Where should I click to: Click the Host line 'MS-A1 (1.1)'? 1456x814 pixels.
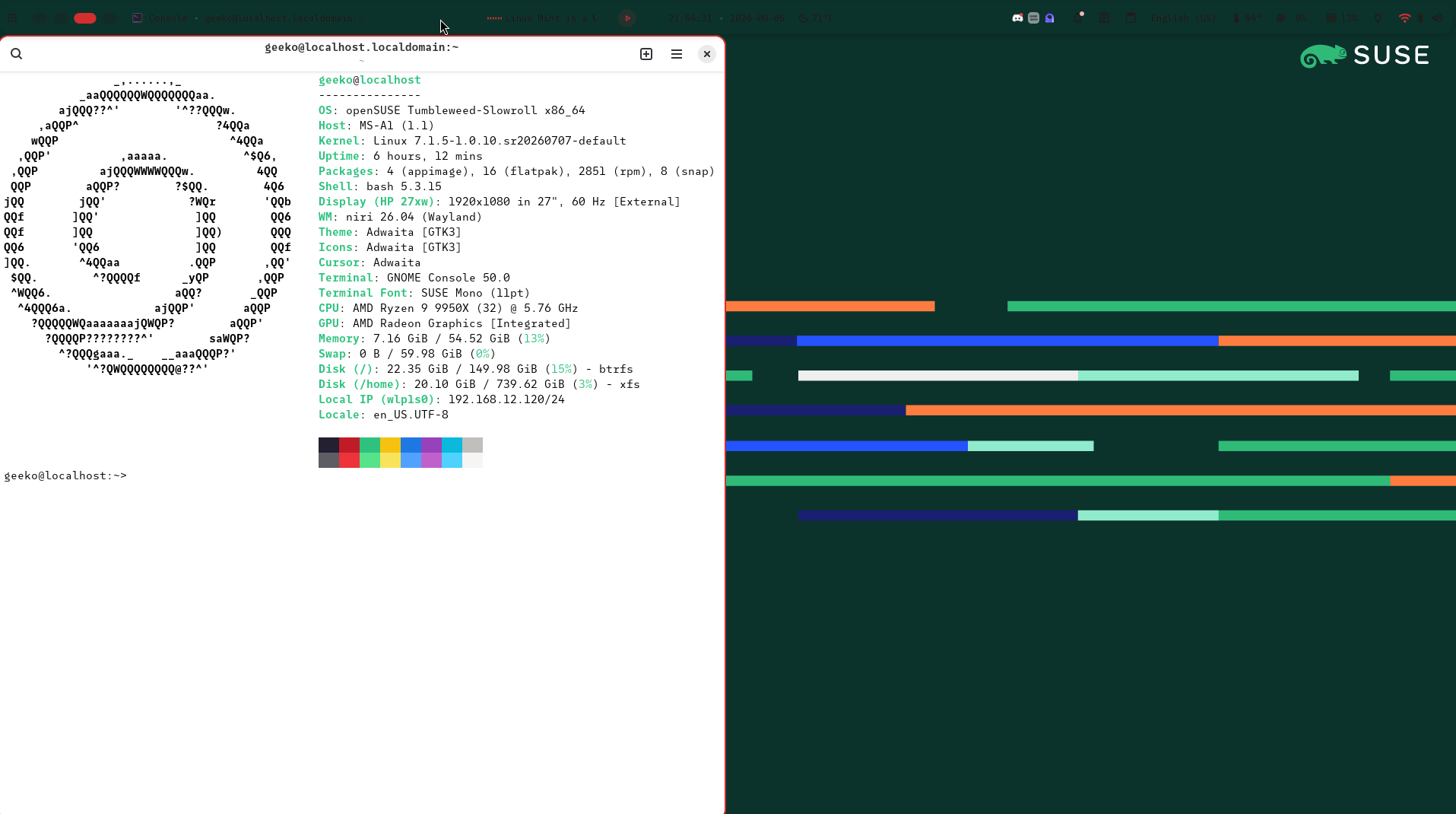376,126
